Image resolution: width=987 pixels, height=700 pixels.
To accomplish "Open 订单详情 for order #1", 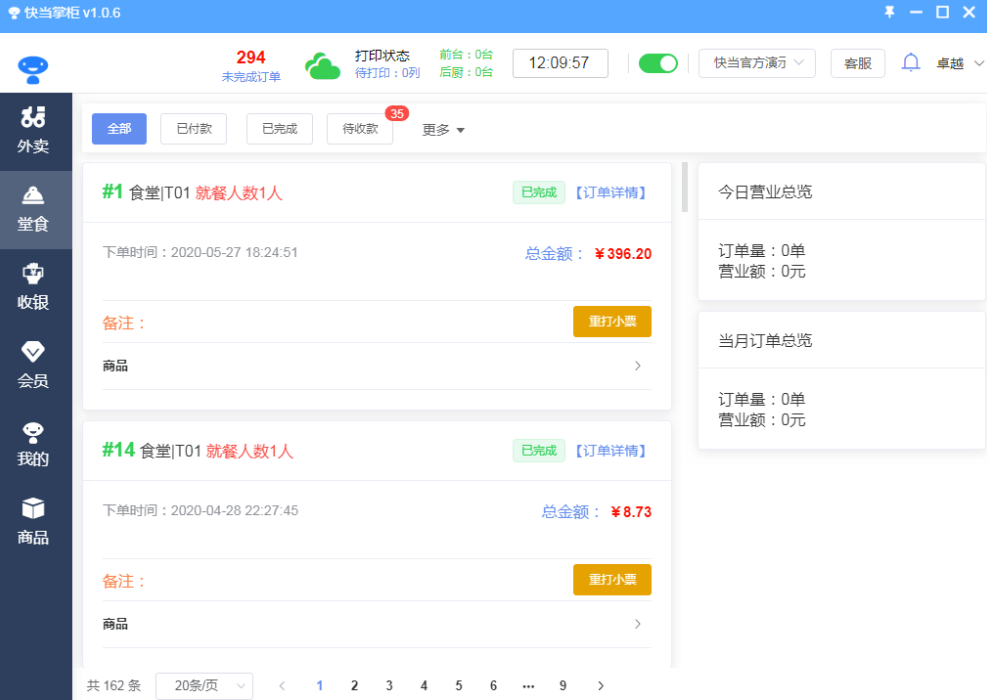I will (608, 192).
